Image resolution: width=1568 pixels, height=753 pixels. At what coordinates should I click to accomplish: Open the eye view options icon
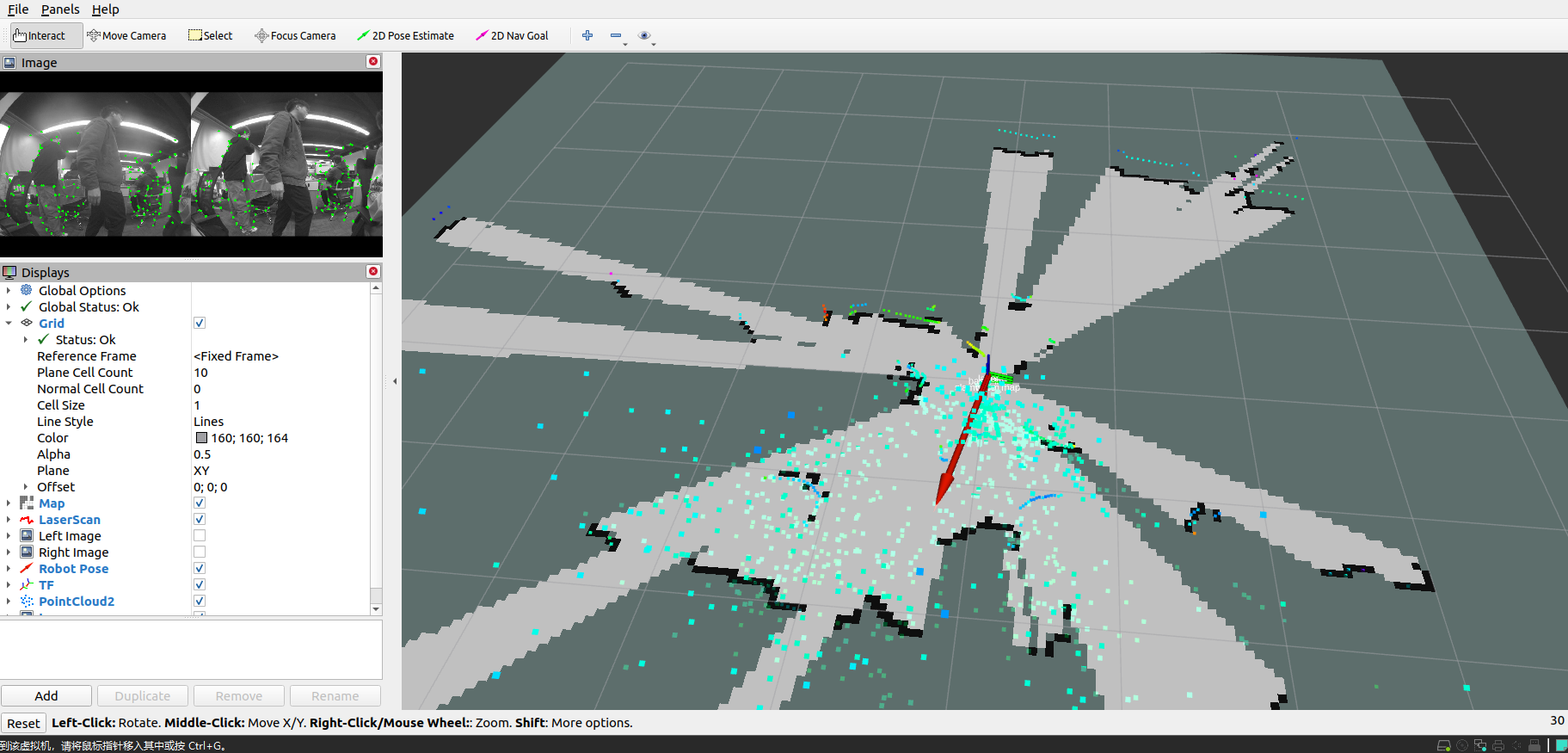click(x=644, y=35)
